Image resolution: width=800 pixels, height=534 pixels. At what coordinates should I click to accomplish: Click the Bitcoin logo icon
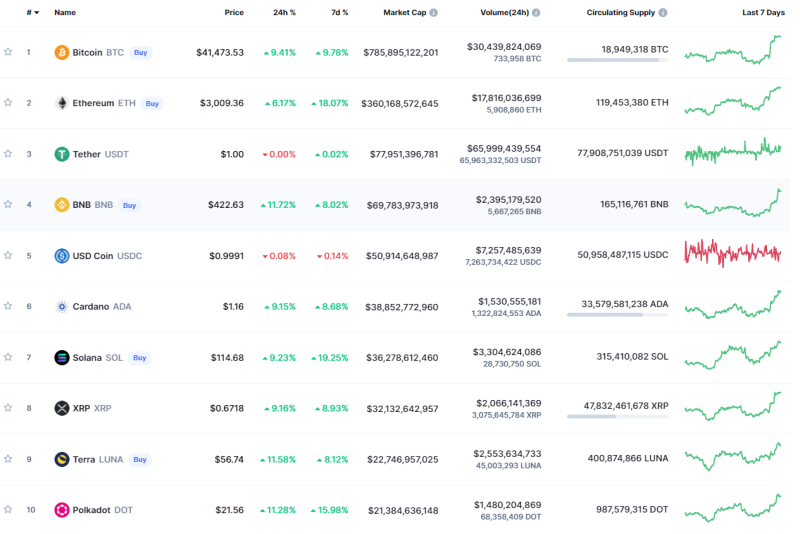tap(62, 52)
